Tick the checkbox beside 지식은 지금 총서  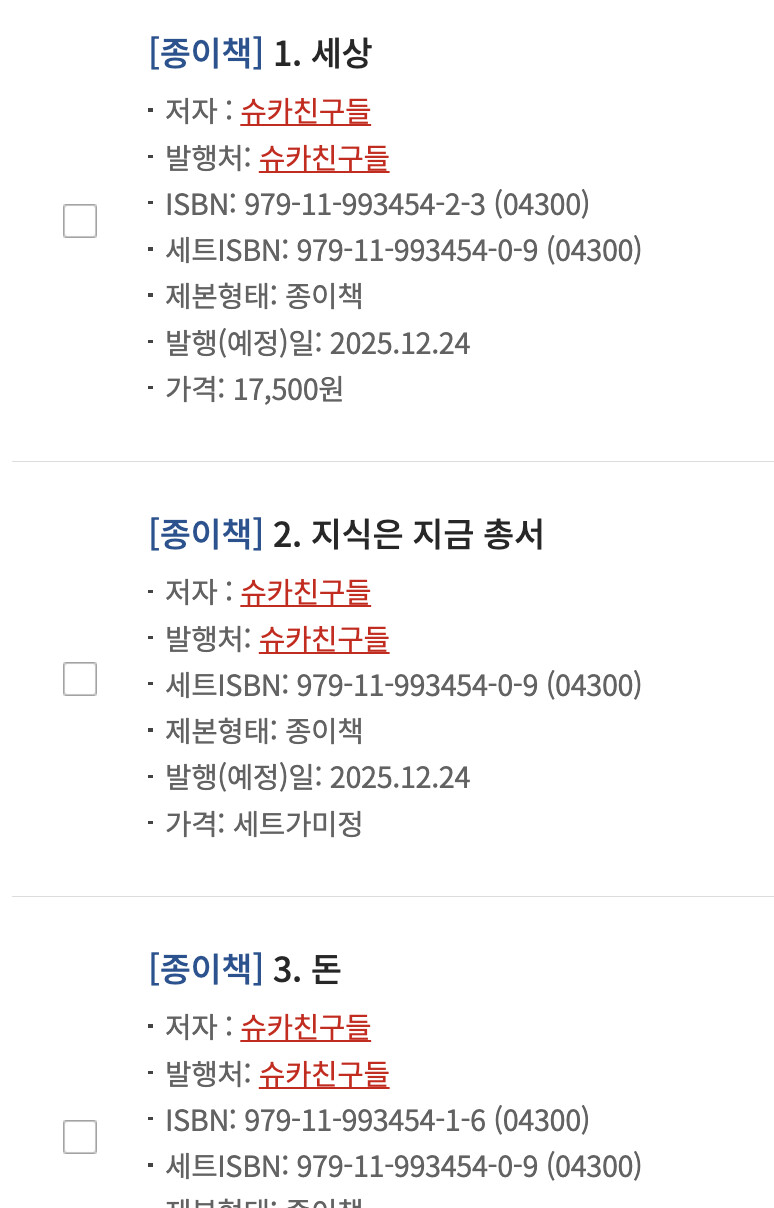click(80, 679)
